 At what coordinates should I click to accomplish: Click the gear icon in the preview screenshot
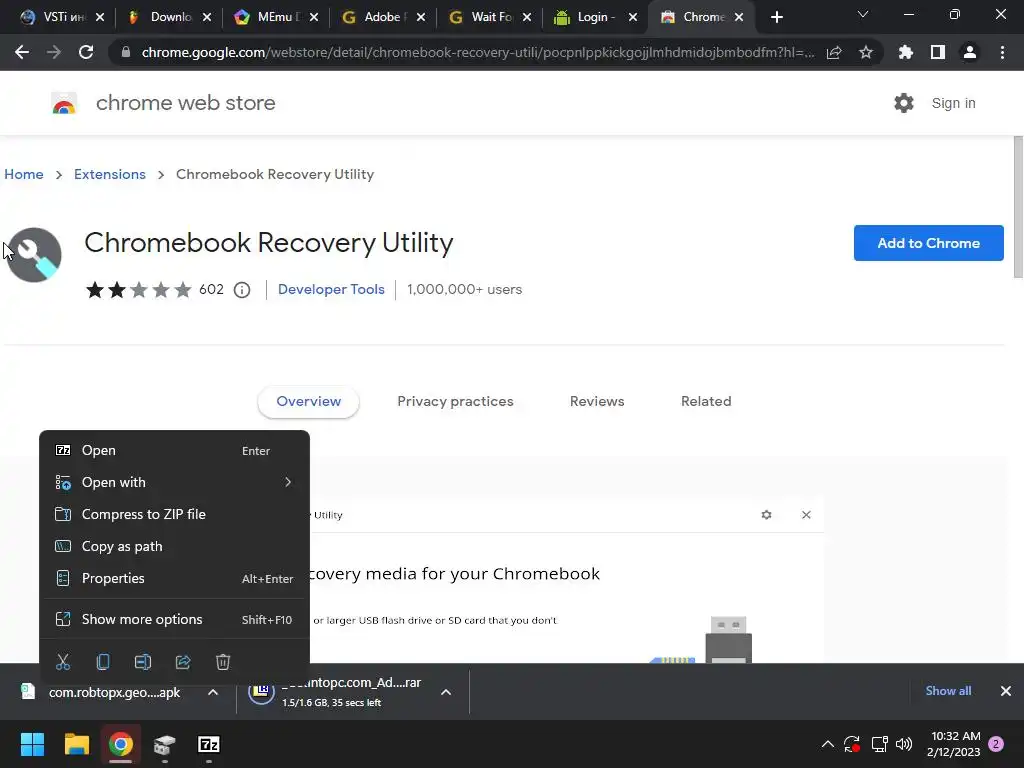tap(767, 515)
